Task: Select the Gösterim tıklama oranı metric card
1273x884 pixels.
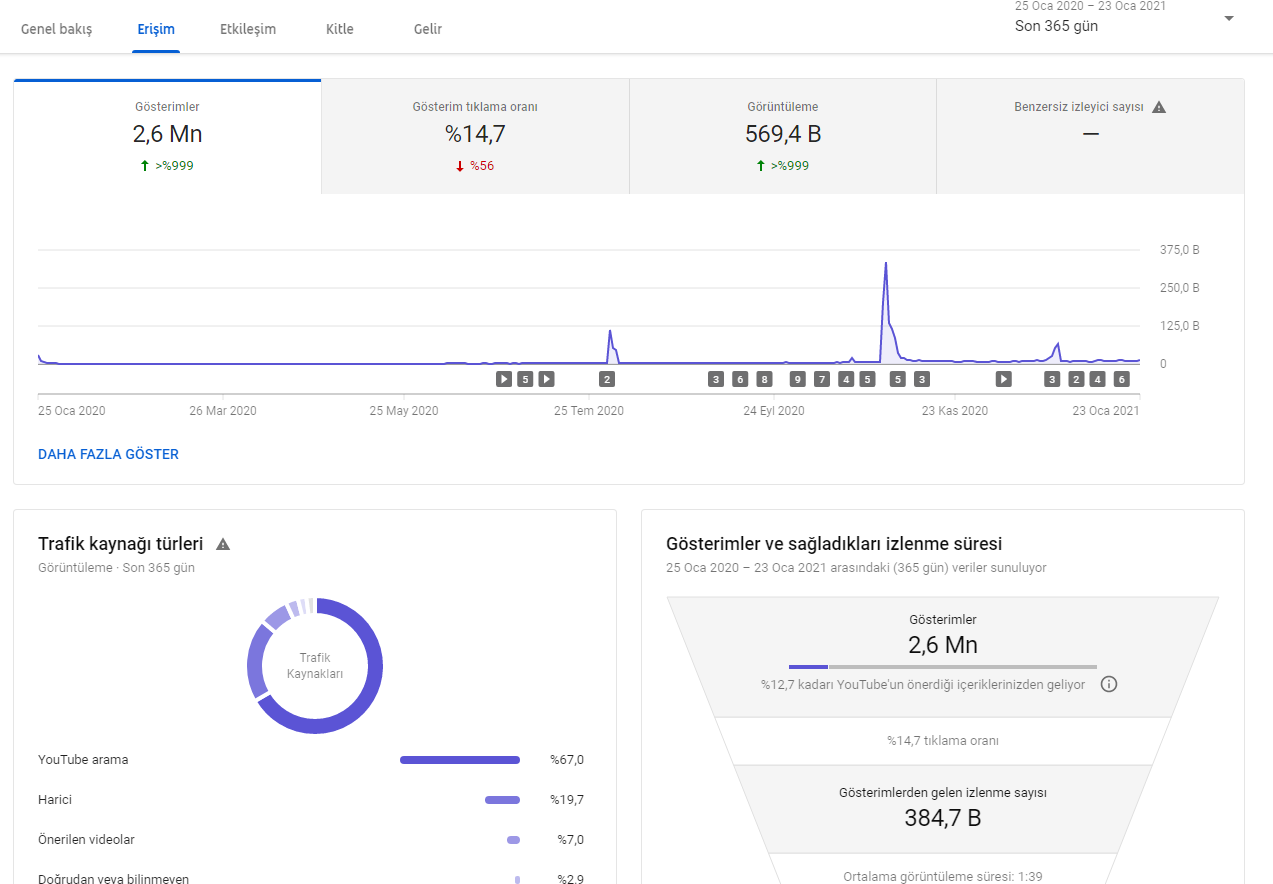Action: [x=475, y=137]
